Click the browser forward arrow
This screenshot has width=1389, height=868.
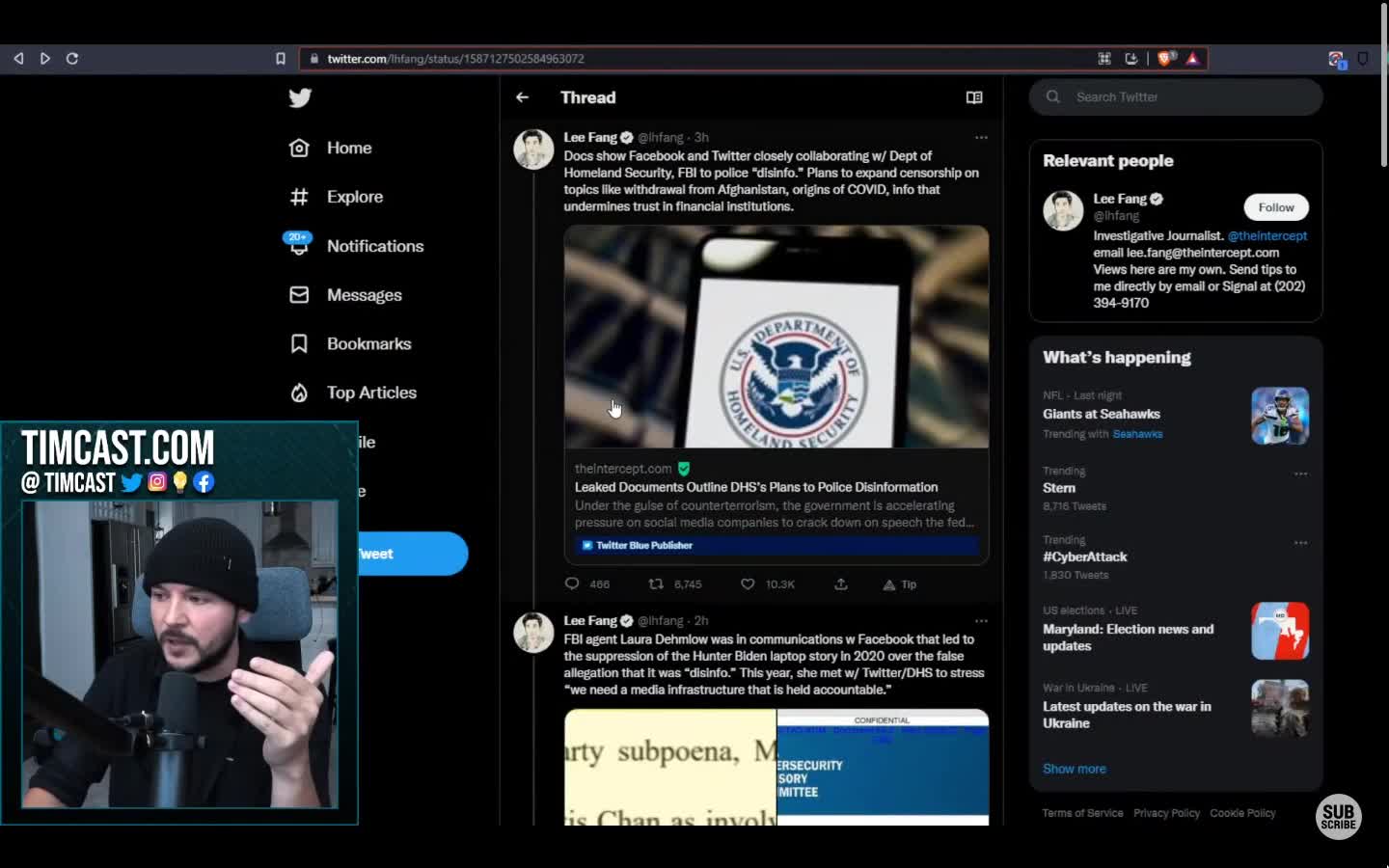44,59
